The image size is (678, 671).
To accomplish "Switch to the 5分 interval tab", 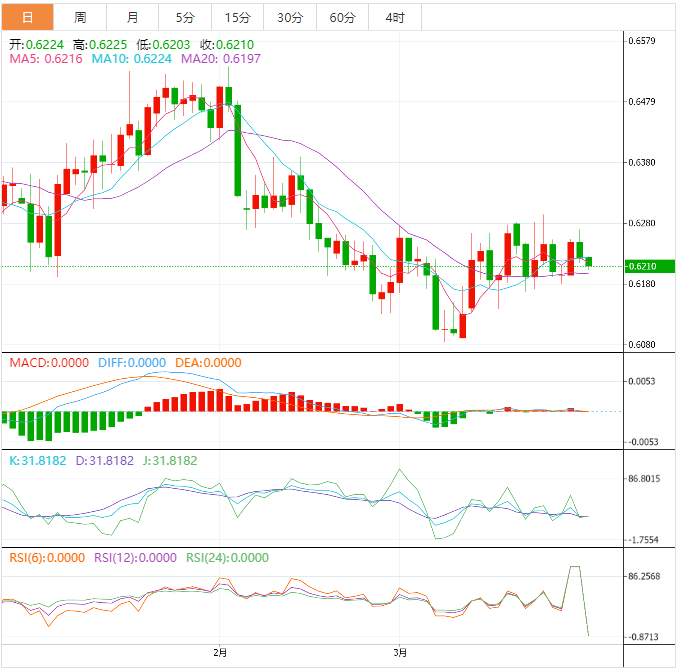I will click(x=185, y=17).
